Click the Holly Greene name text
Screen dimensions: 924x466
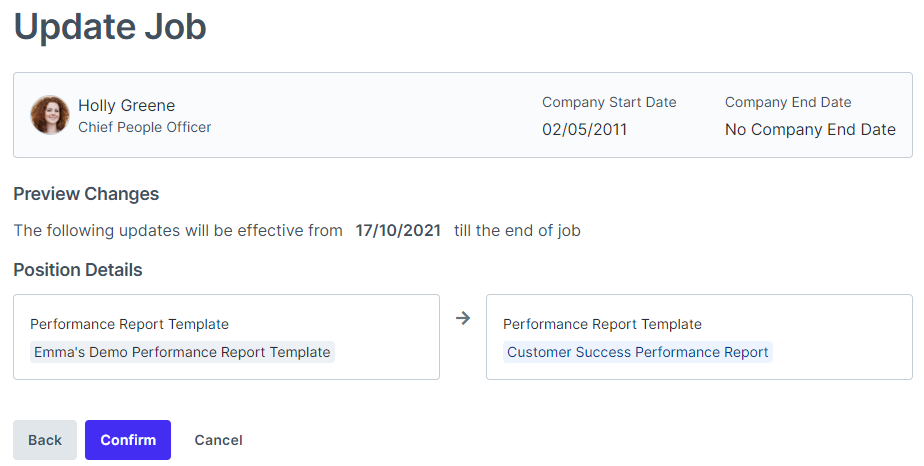126,105
